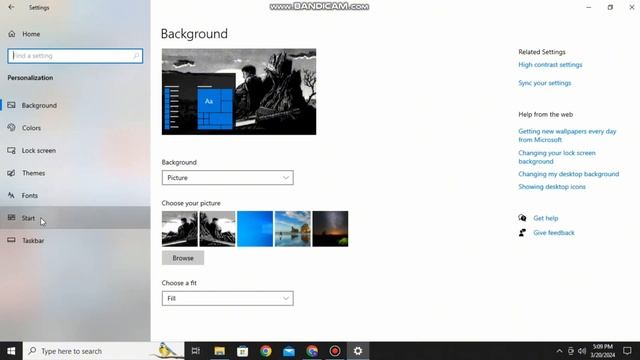
Task: Launch Google Chrome from the taskbar
Action: pos(266,351)
